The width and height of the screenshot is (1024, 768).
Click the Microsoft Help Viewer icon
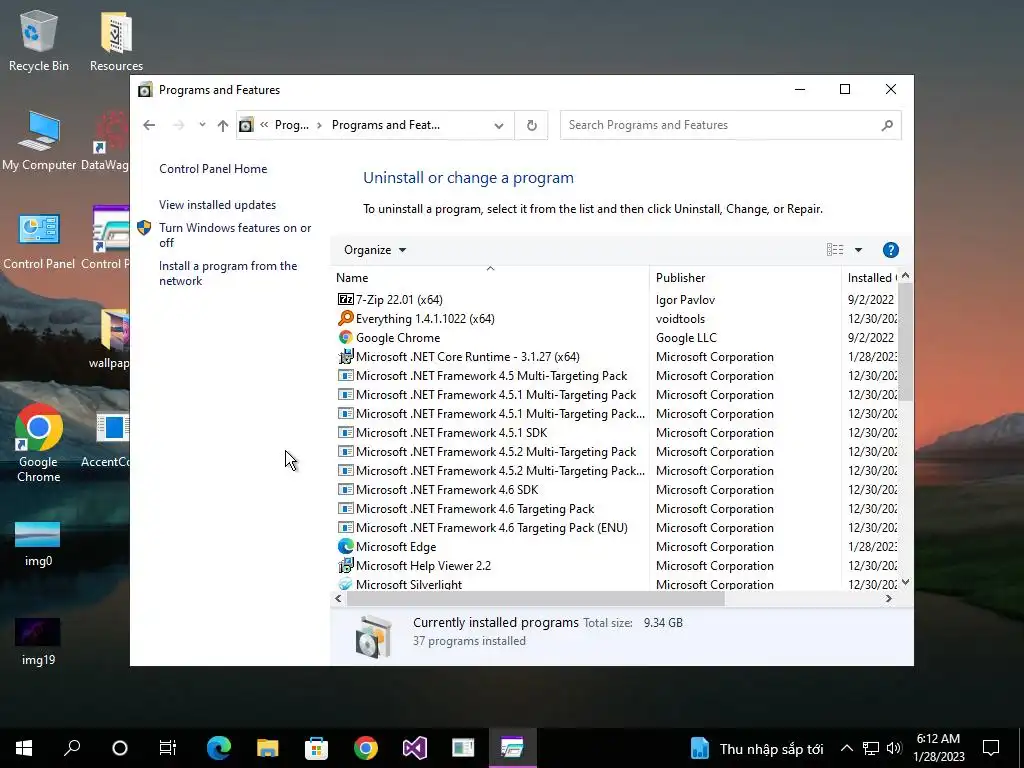click(x=345, y=566)
